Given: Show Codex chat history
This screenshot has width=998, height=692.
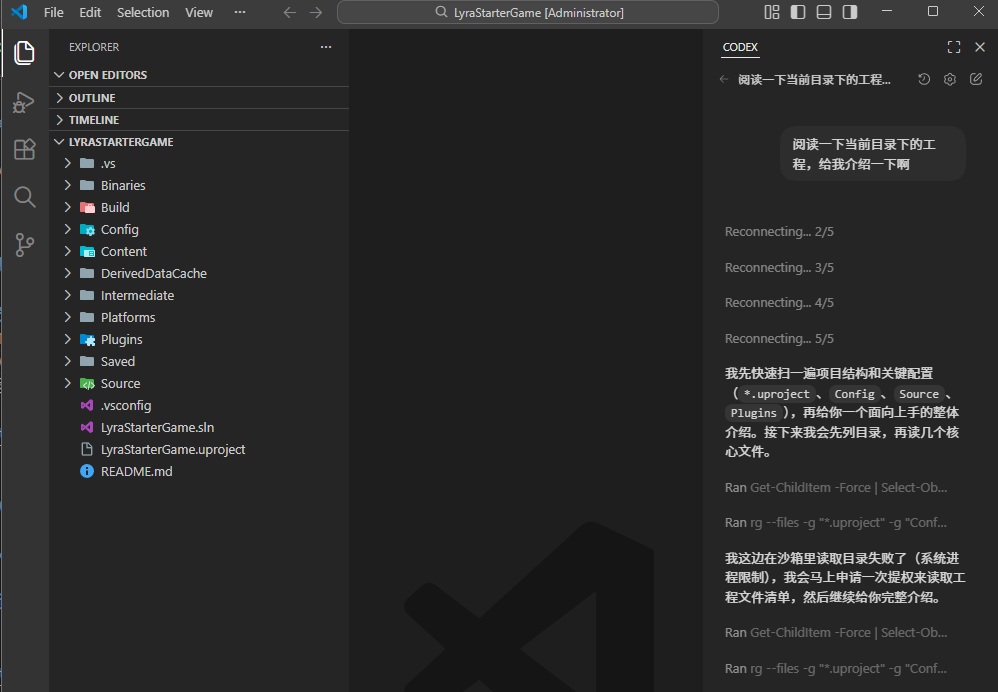Looking at the screenshot, I should tap(924, 80).
